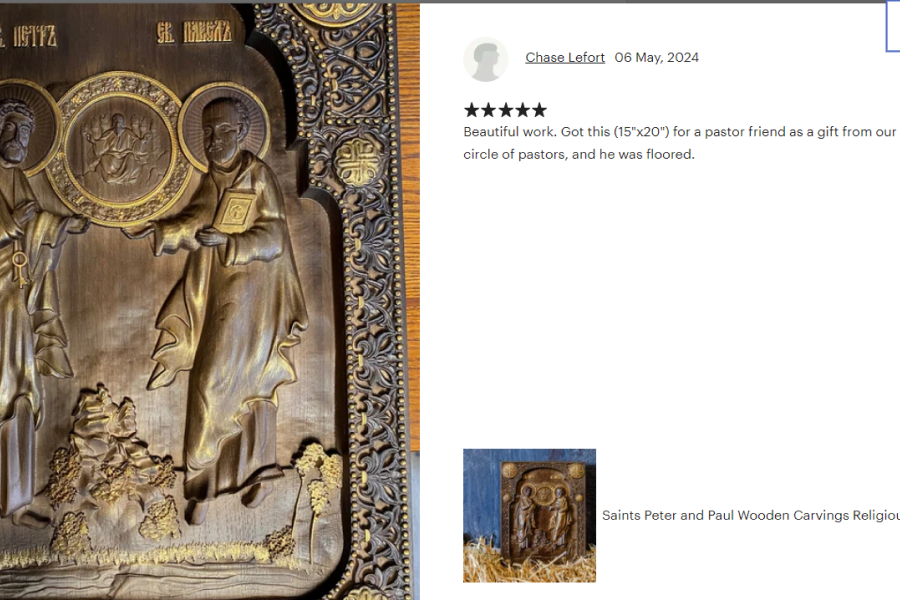This screenshot has width=900, height=600.
Task: Click the second review line "circle of pastors"
Action: click(579, 154)
